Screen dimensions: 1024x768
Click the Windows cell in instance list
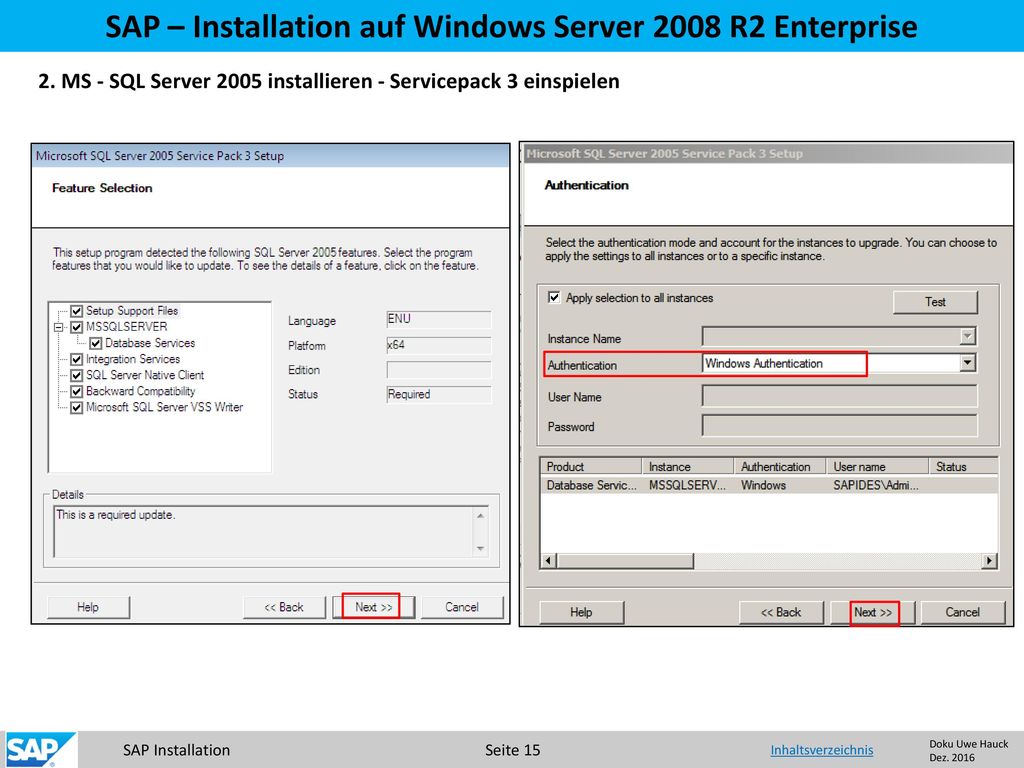pos(763,485)
